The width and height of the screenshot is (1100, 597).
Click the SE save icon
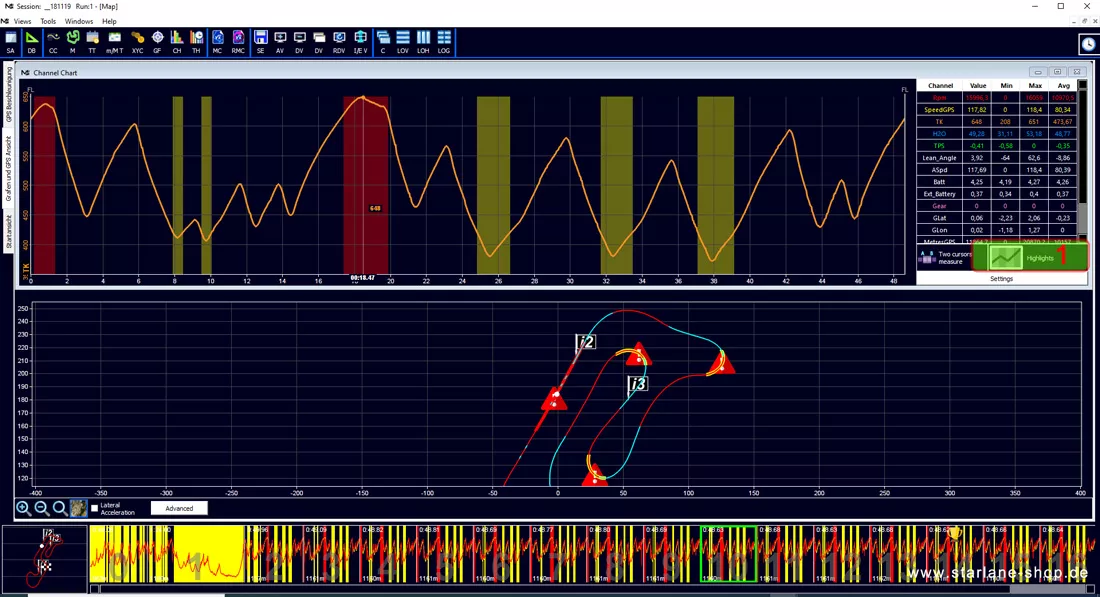point(260,42)
